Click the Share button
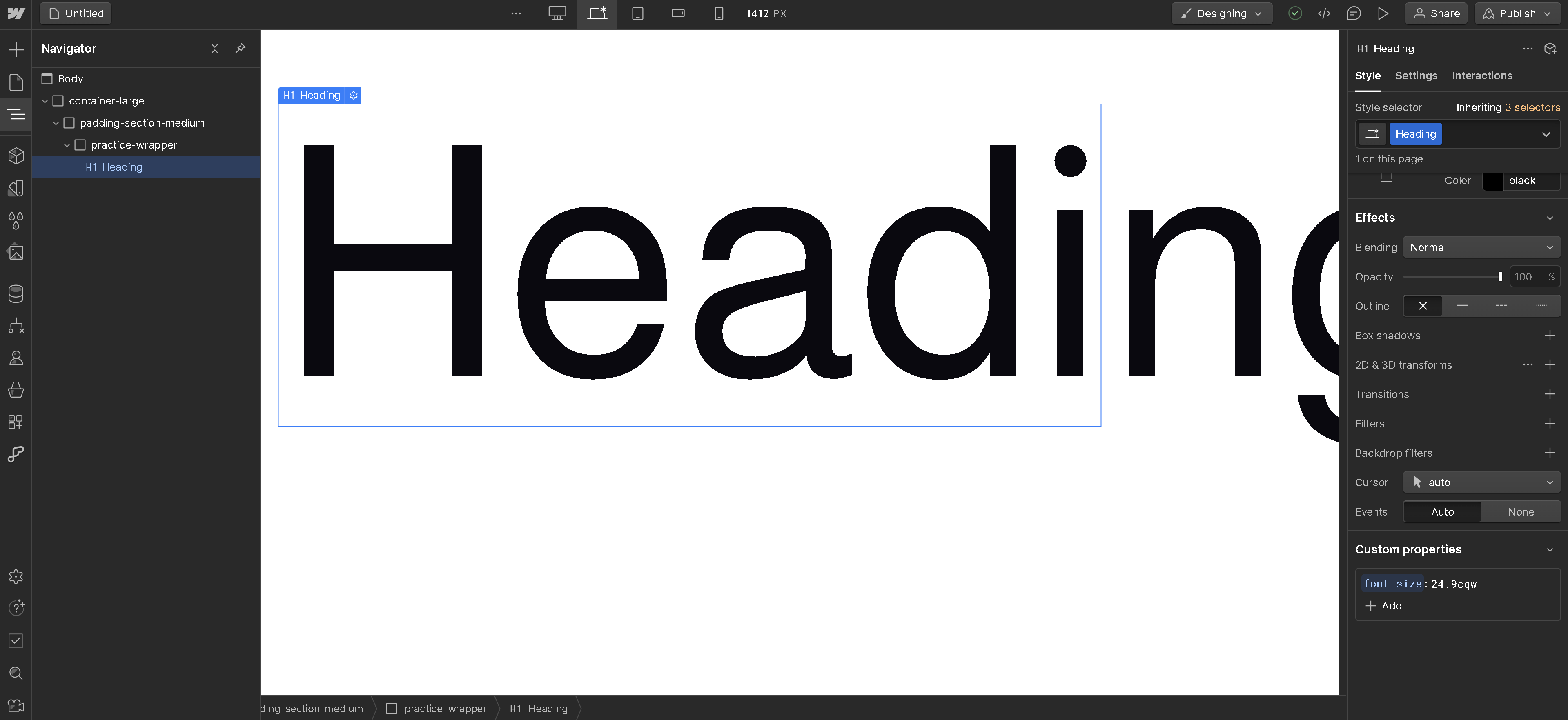Viewport: 1568px width, 720px height. click(x=1436, y=13)
